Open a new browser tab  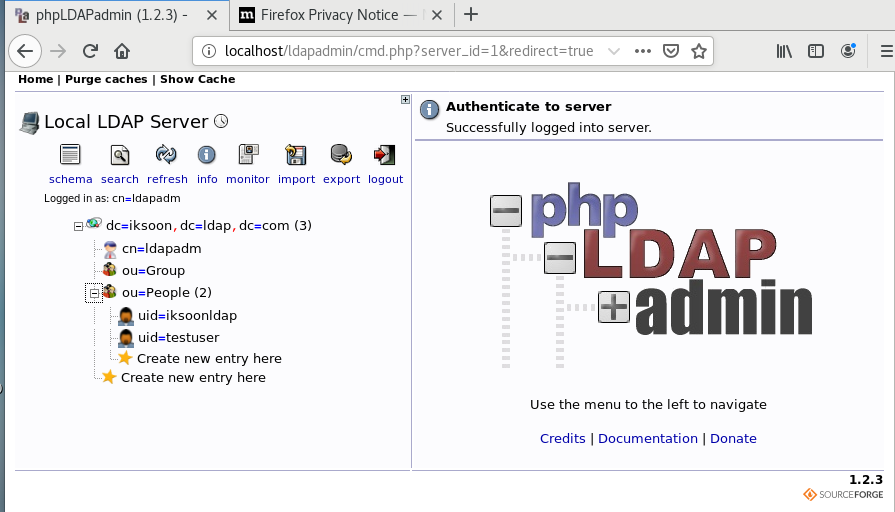[471, 15]
